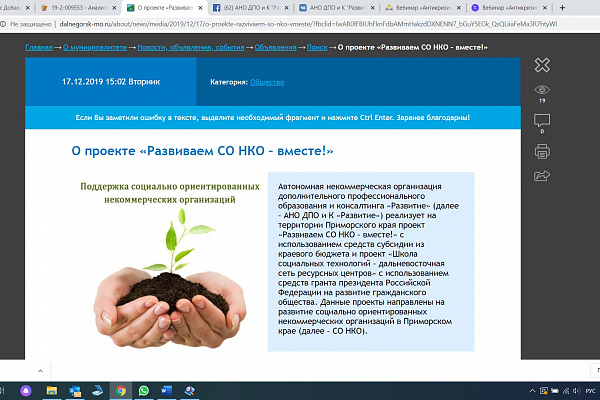This screenshot has height=400, width=600.
Task: Close the VK 'АНО ДПО и К' tab
Action: [372, 8]
